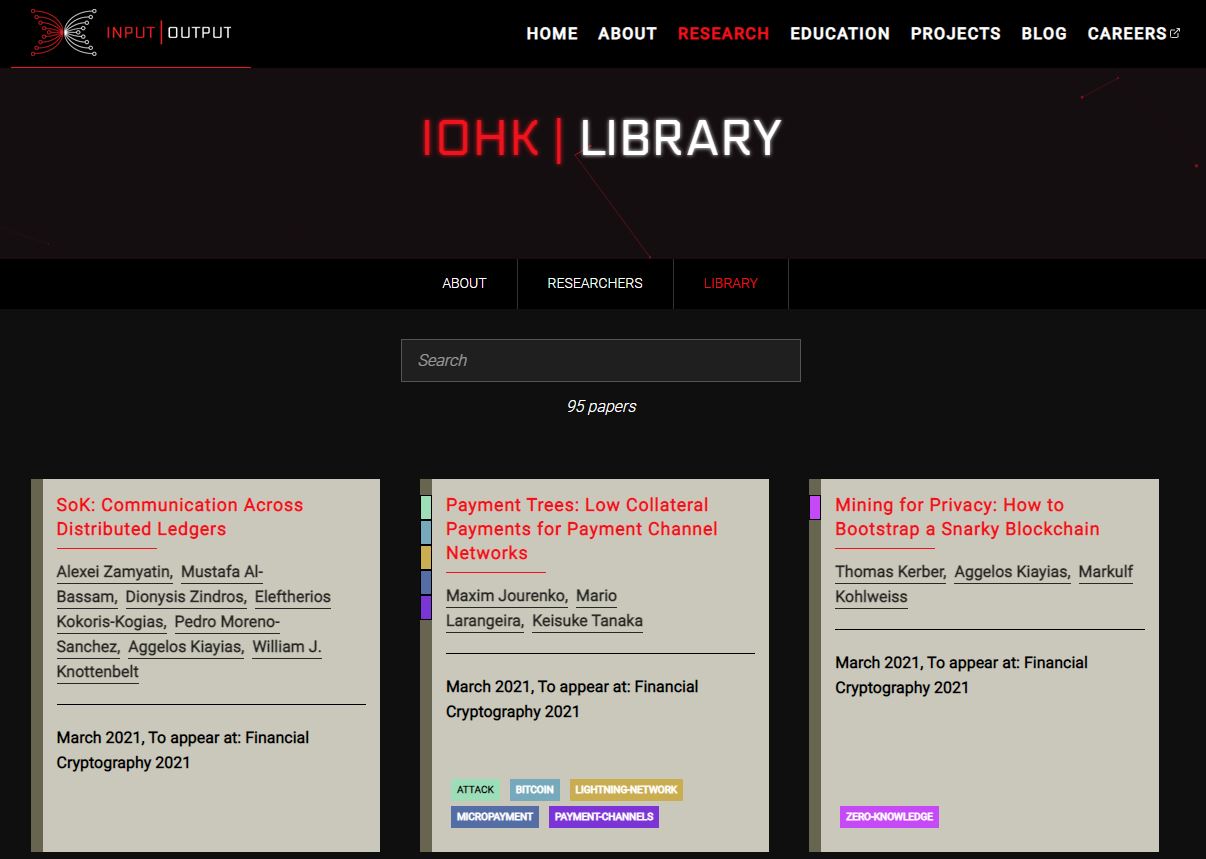
Task: Click the purple swatch on Payment Trees card
Action: pyautogui.click(x=426, y=607)
